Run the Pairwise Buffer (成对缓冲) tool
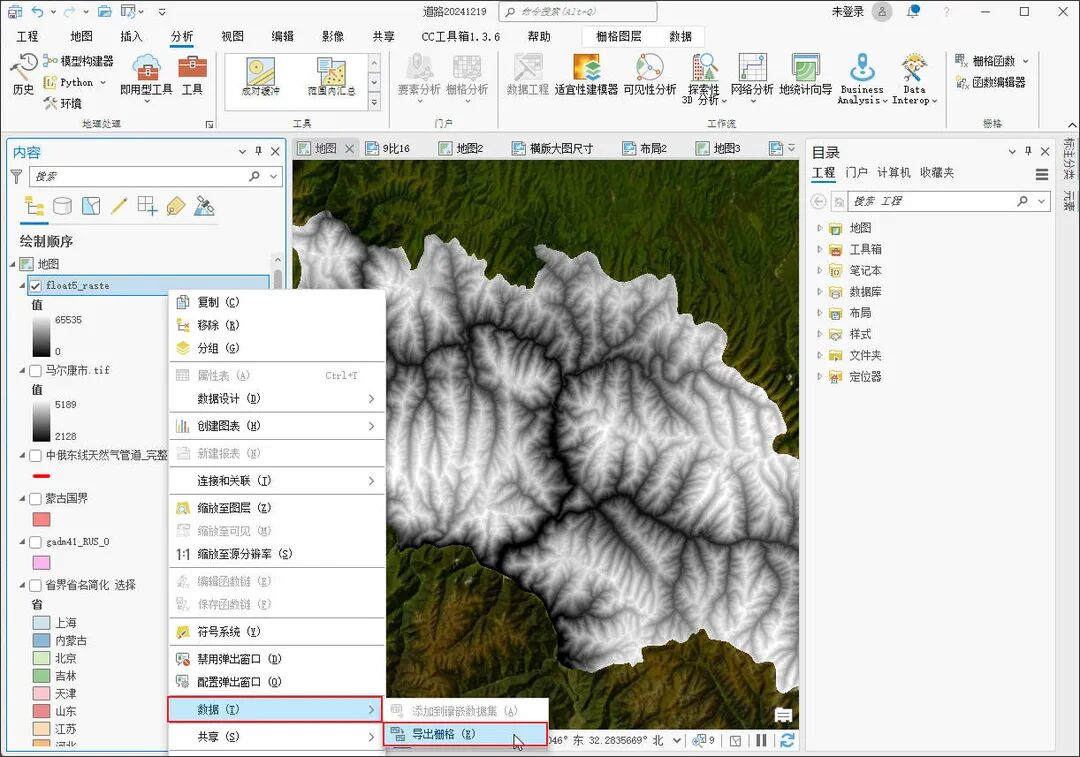This screenshot has height=757, width=1080. point(261,76)
